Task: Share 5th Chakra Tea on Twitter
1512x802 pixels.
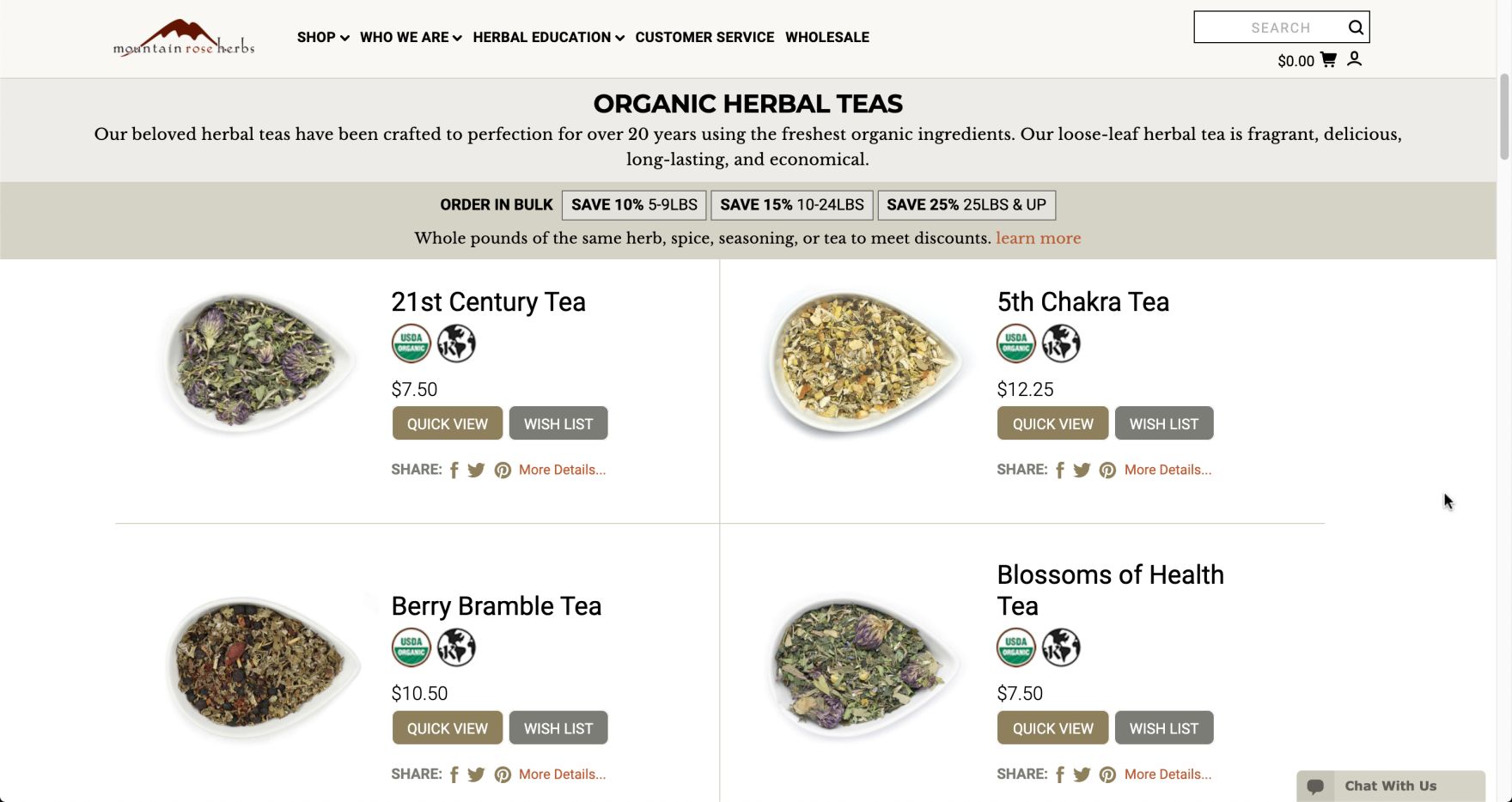Action: click(1082, 470)
